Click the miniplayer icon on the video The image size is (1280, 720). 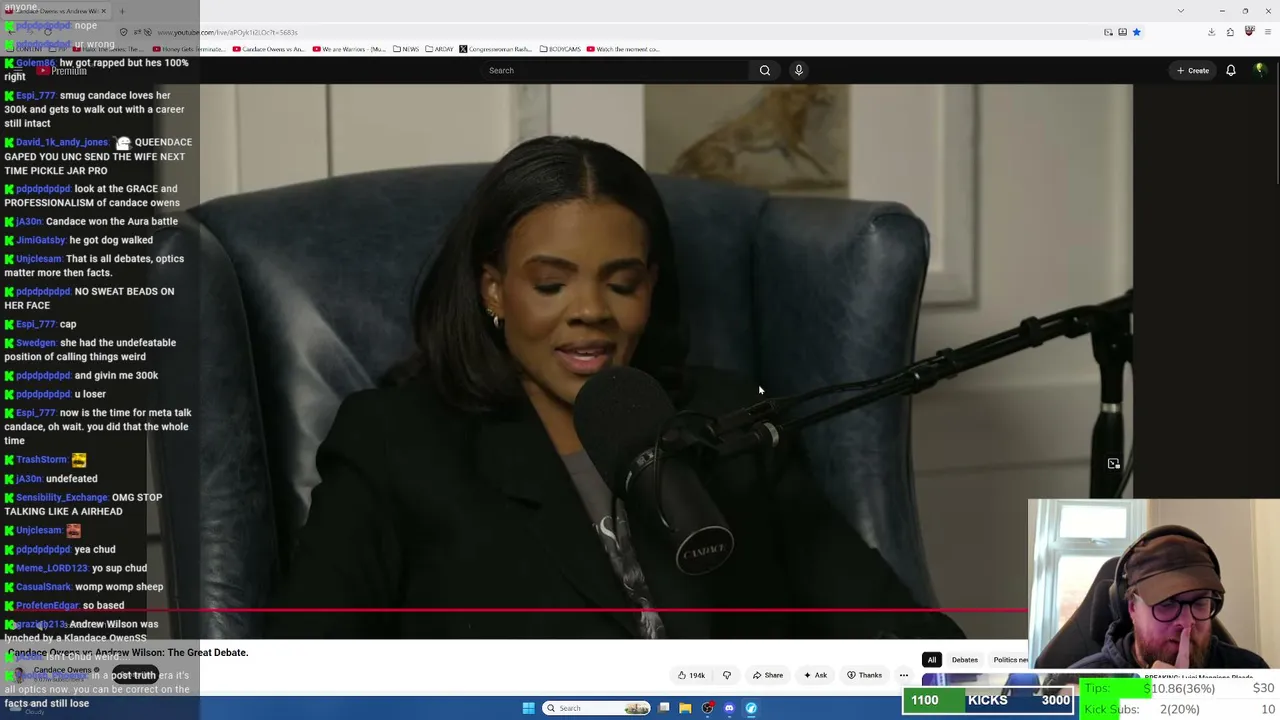1113,464
